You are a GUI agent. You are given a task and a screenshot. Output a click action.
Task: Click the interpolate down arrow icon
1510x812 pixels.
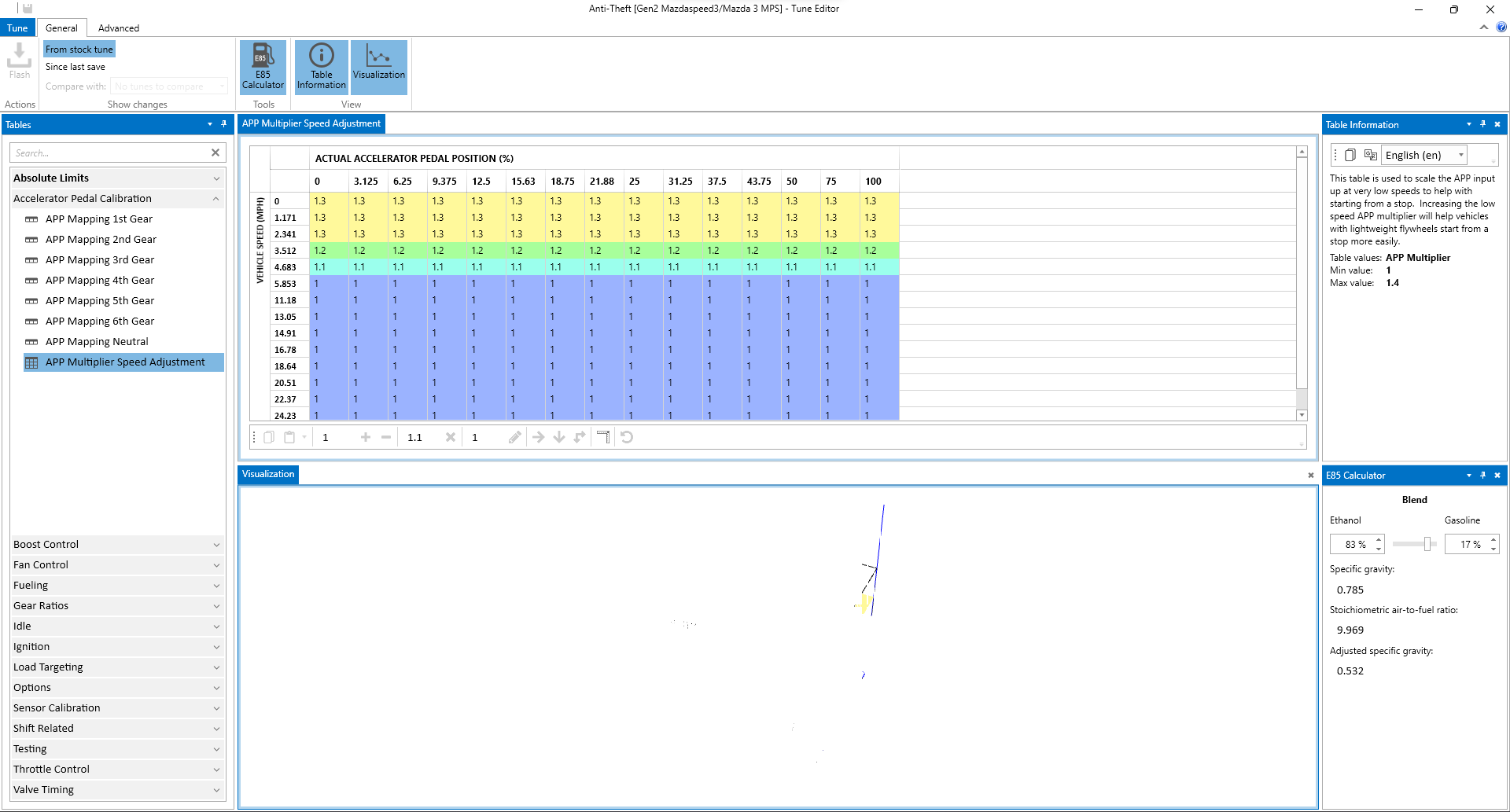click(x=559, y=437)
